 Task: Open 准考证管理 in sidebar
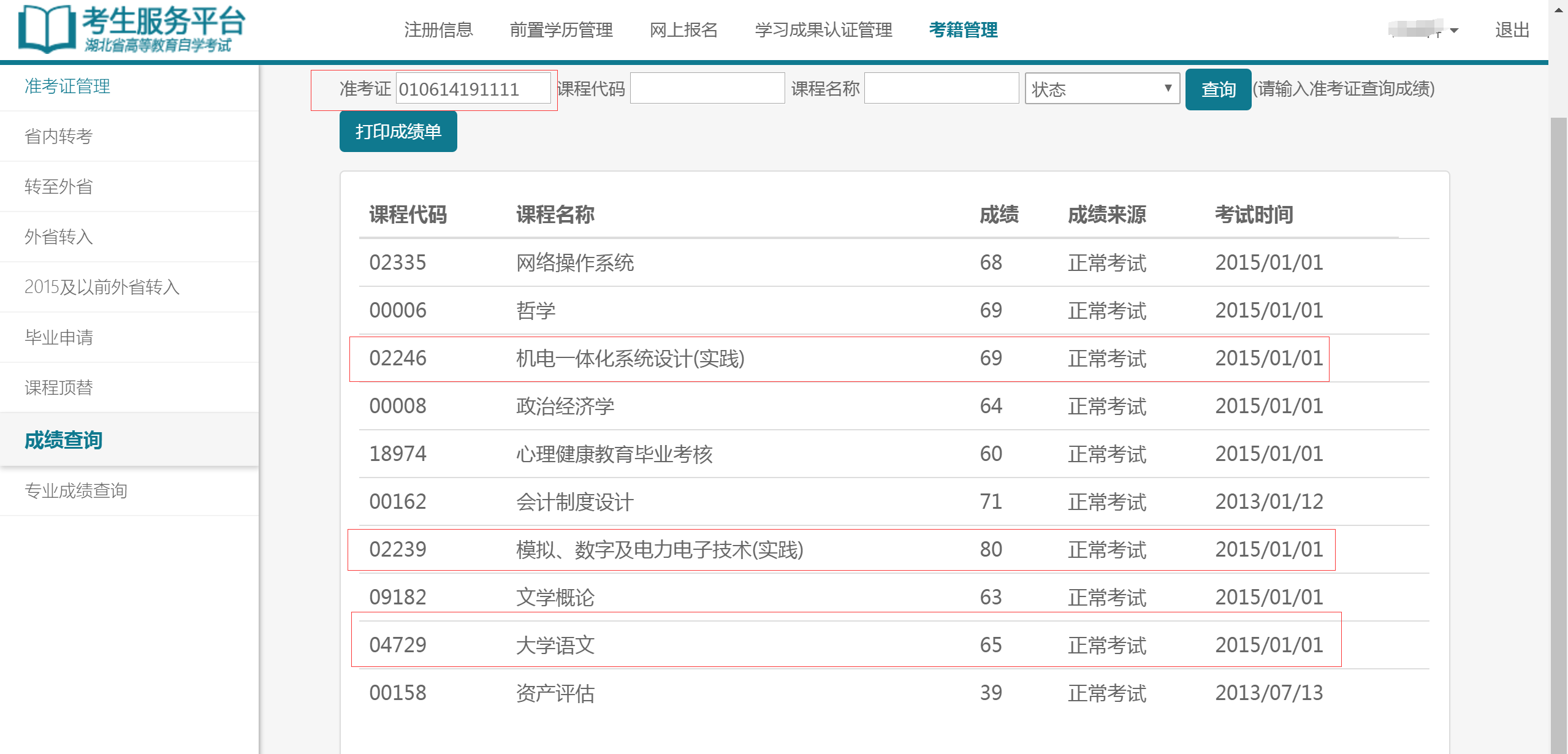[129, 86]
